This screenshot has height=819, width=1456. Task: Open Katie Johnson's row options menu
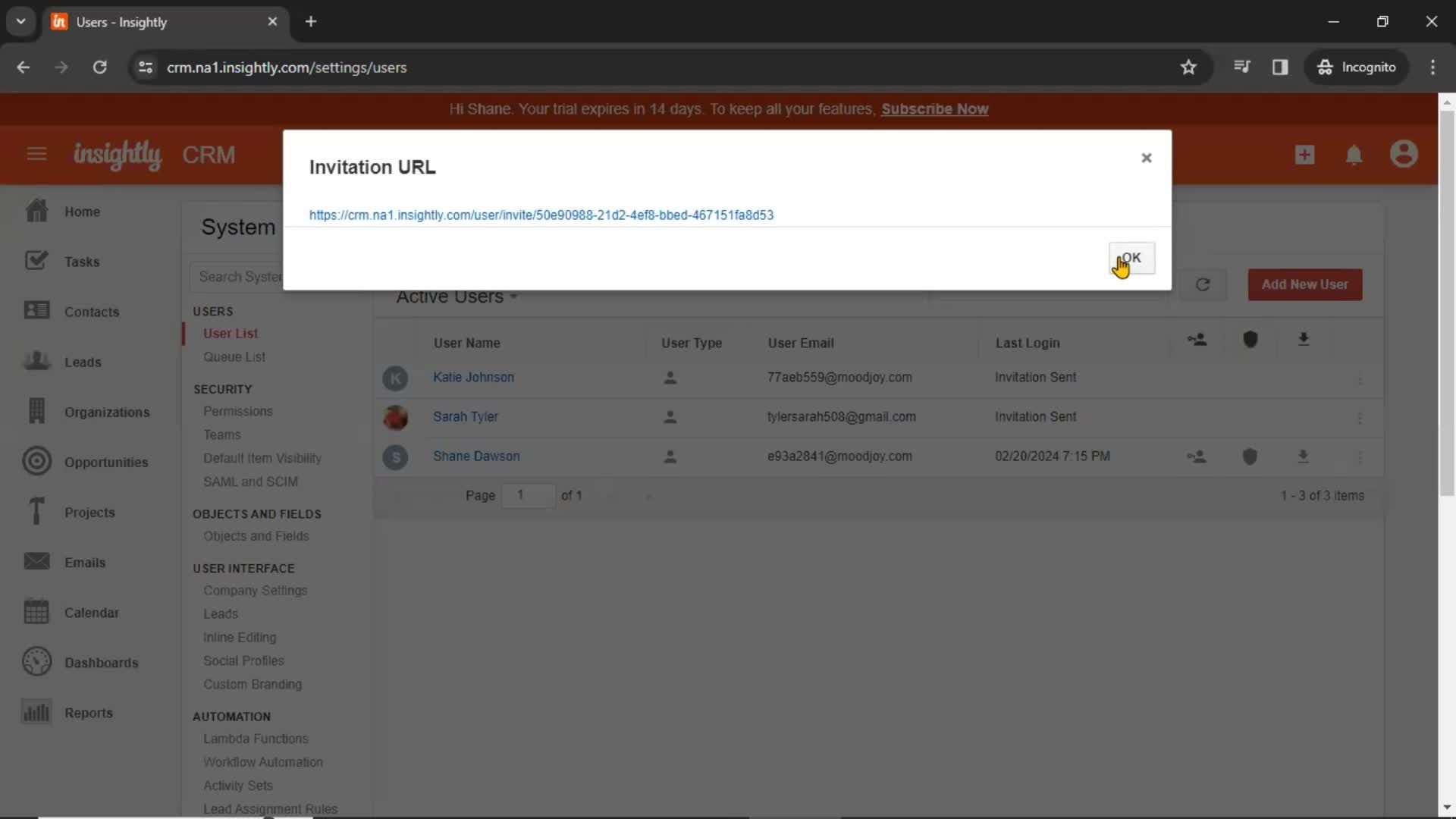(x=1360, y=379)
